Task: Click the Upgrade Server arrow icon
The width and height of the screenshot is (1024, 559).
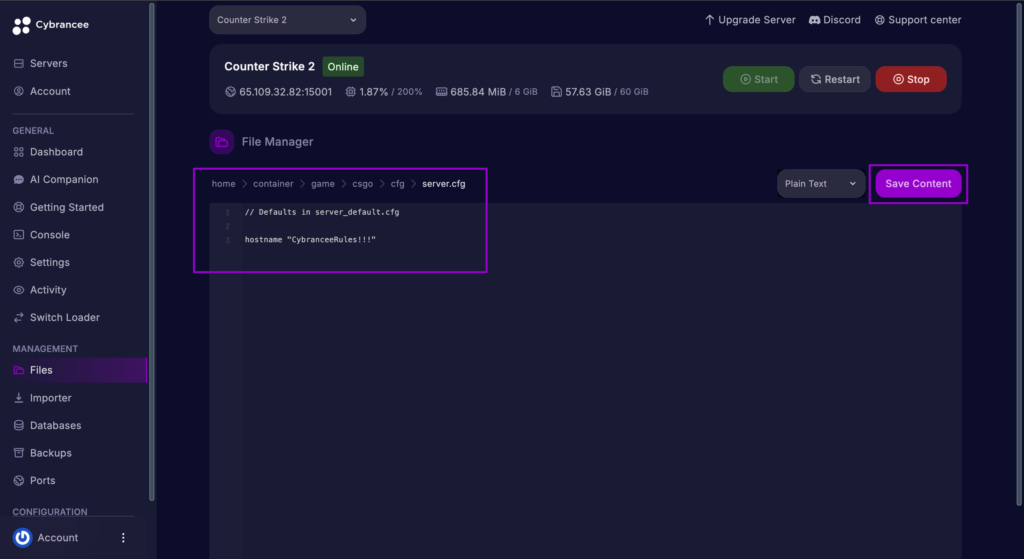Action: click(x=710, y=20)
